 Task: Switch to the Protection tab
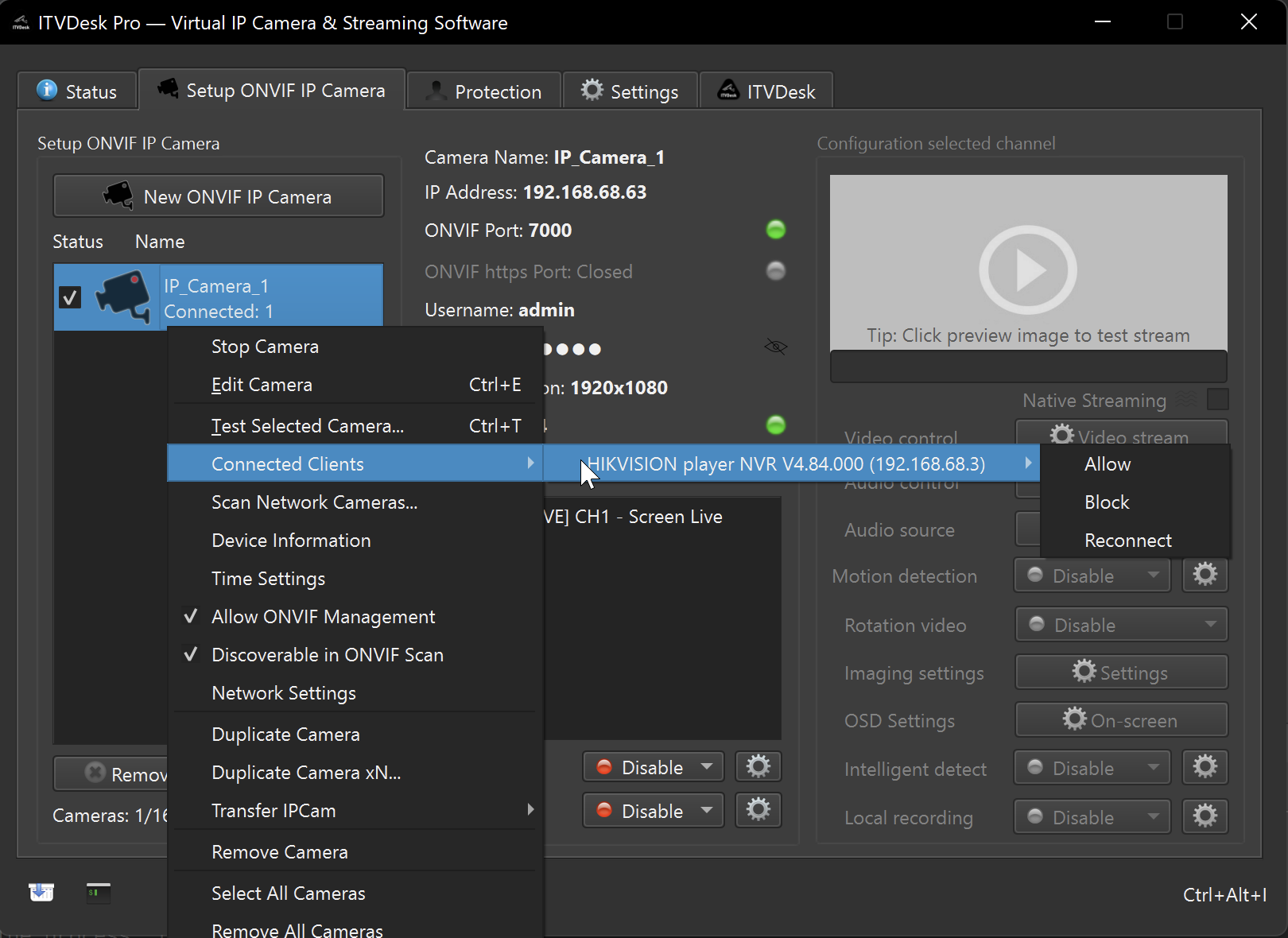click(484, 91)
